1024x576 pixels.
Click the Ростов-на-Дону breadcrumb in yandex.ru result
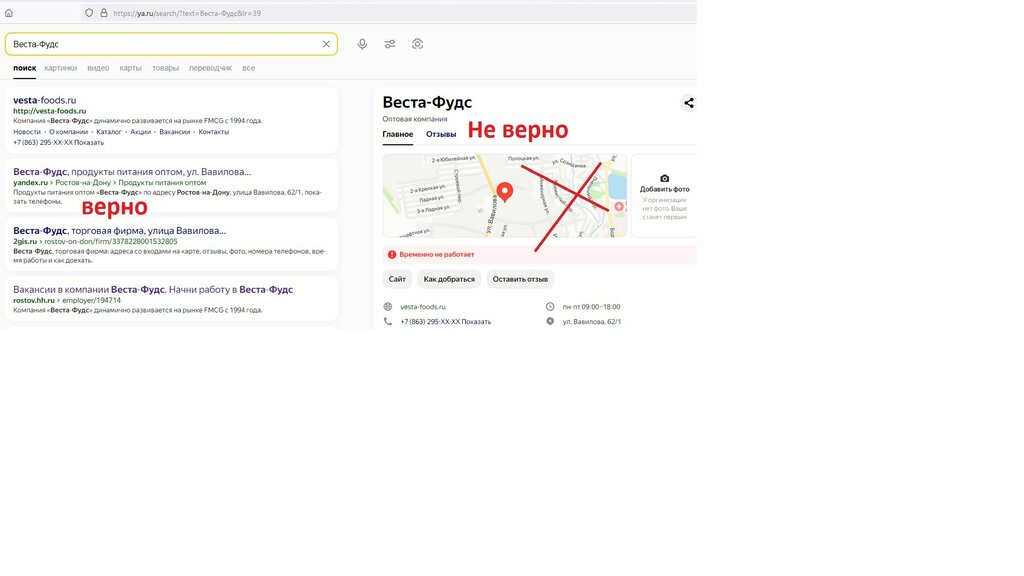click(x=83, y=183)
